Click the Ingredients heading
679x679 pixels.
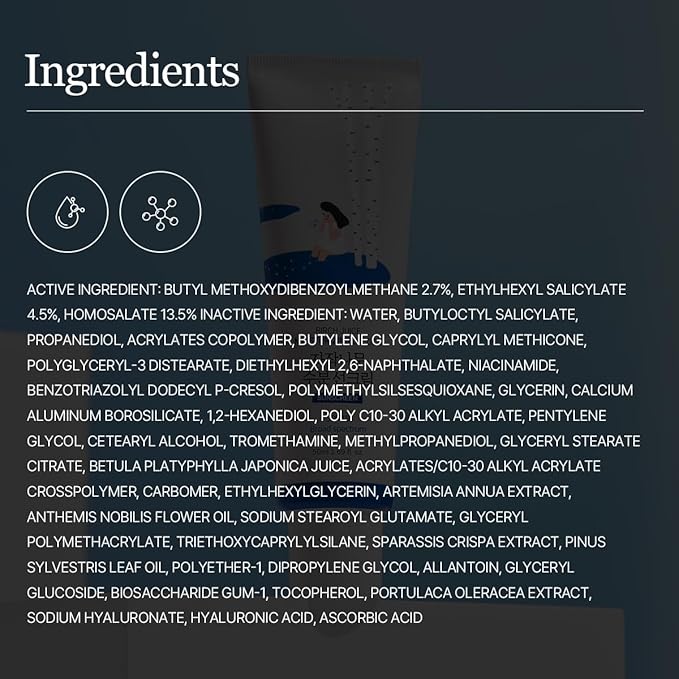[132, 72]
